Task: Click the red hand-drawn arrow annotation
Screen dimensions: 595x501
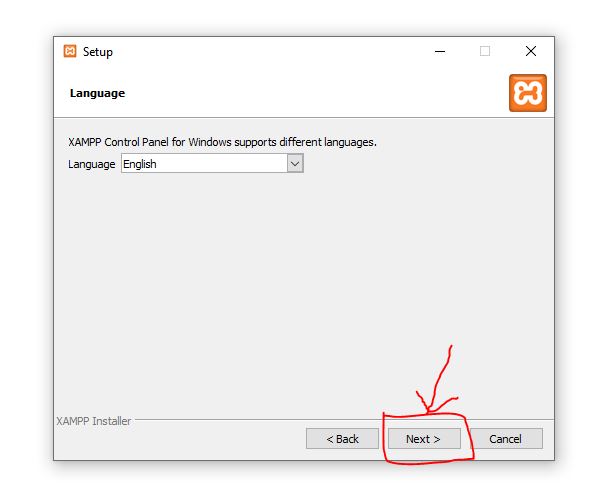Action: pyautogui.click(x=437, y=379)
